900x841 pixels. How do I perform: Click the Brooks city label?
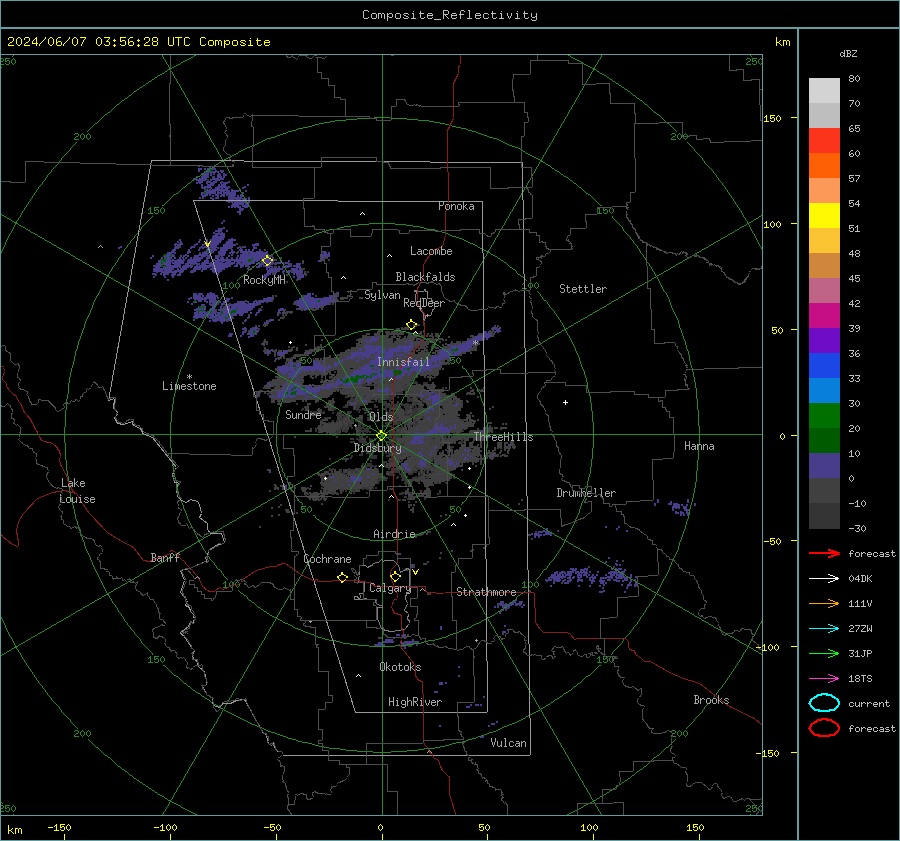(711, 700)
